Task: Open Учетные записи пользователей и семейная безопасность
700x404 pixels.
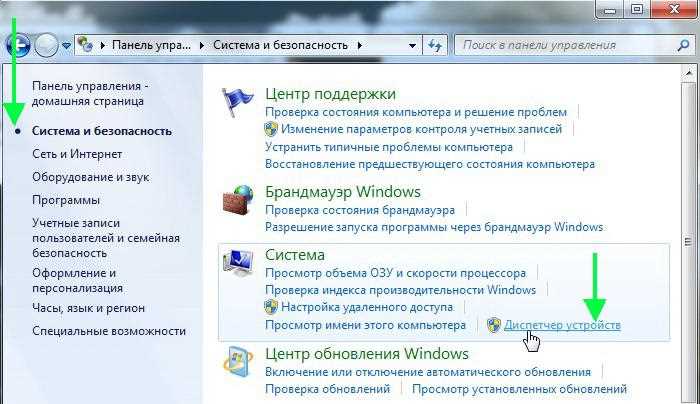Action: click(x=106, y=238)
